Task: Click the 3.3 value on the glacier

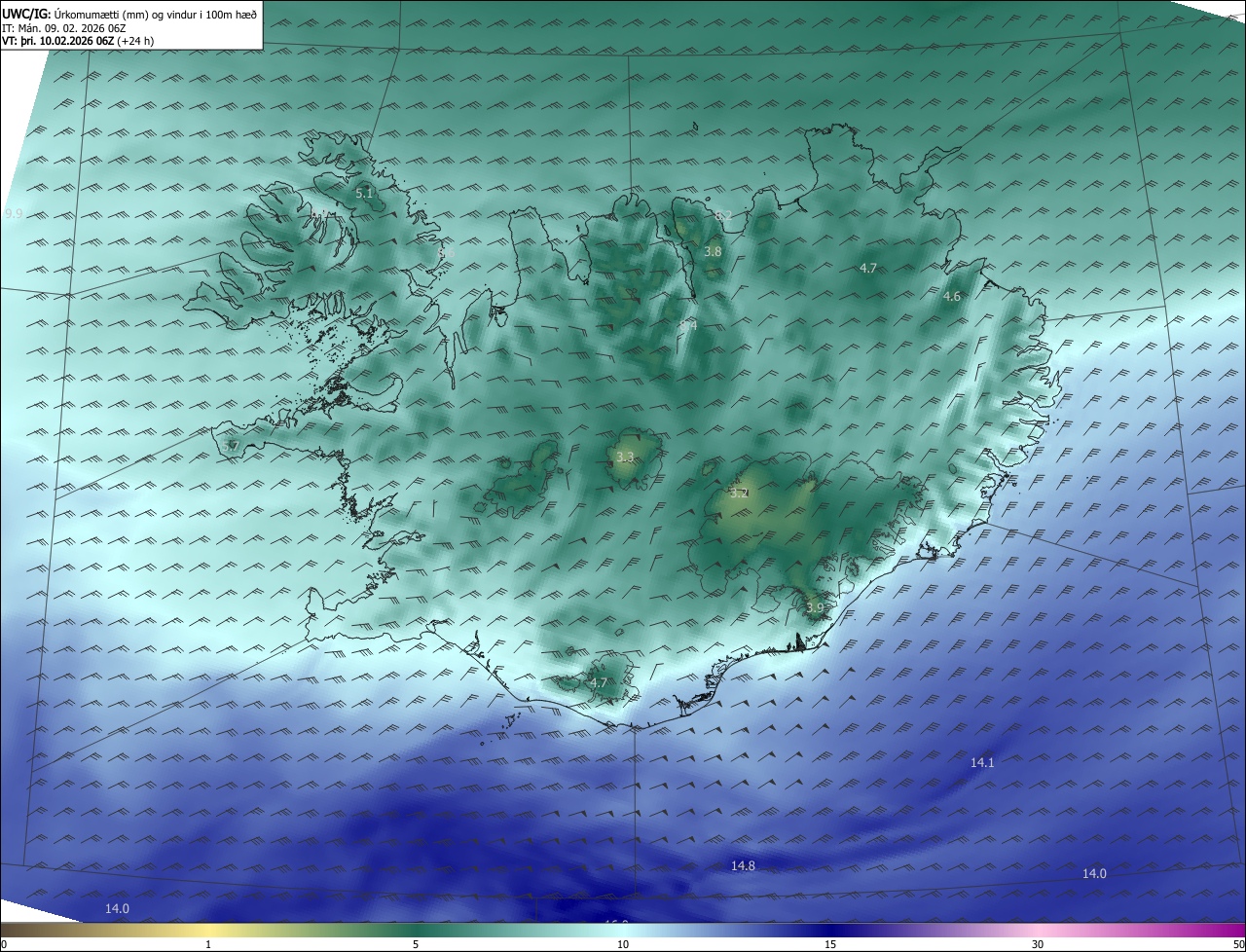Action: (625, 457)
